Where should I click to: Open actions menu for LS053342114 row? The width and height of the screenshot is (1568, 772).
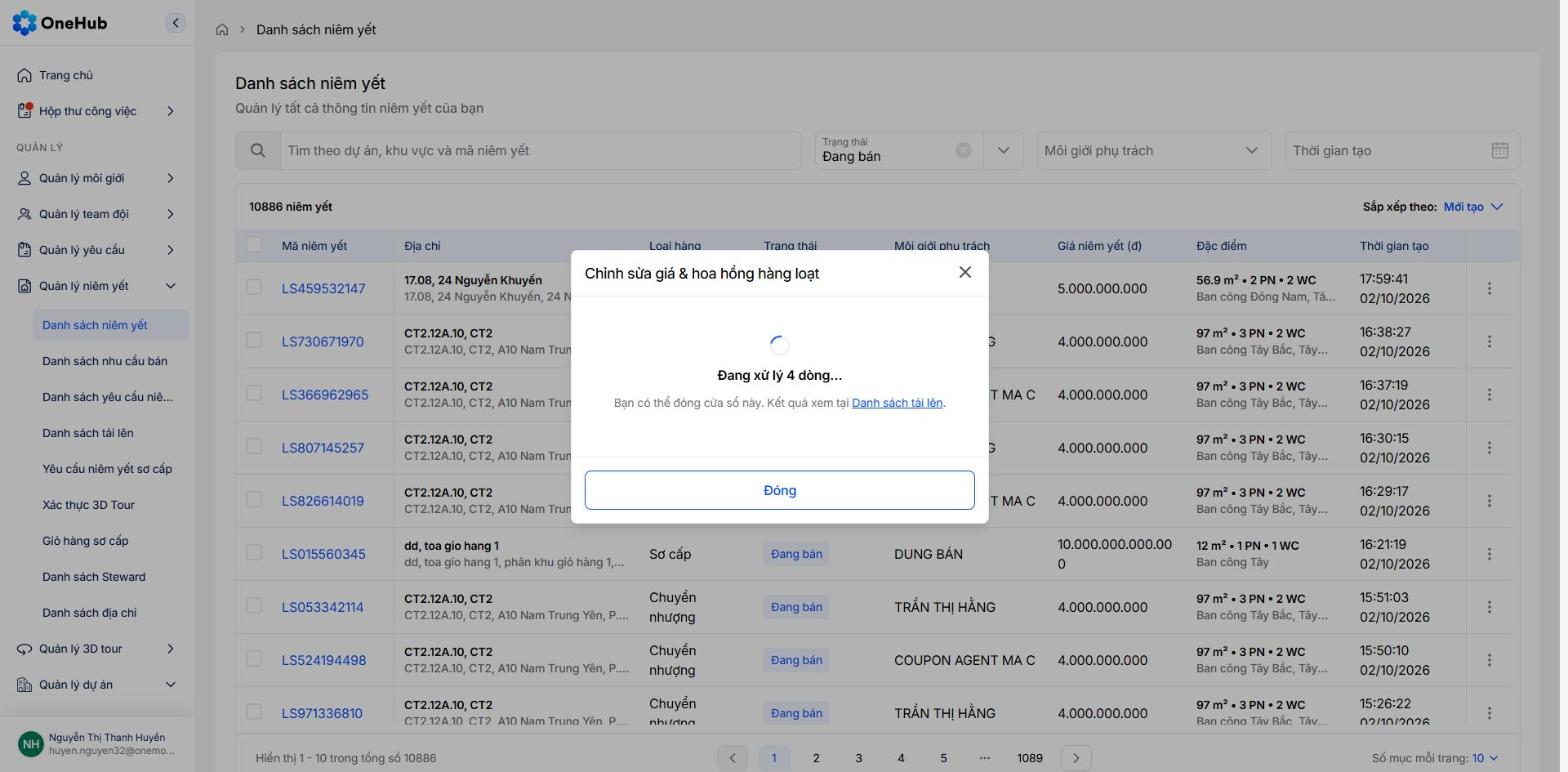(x=1489, y=607)
